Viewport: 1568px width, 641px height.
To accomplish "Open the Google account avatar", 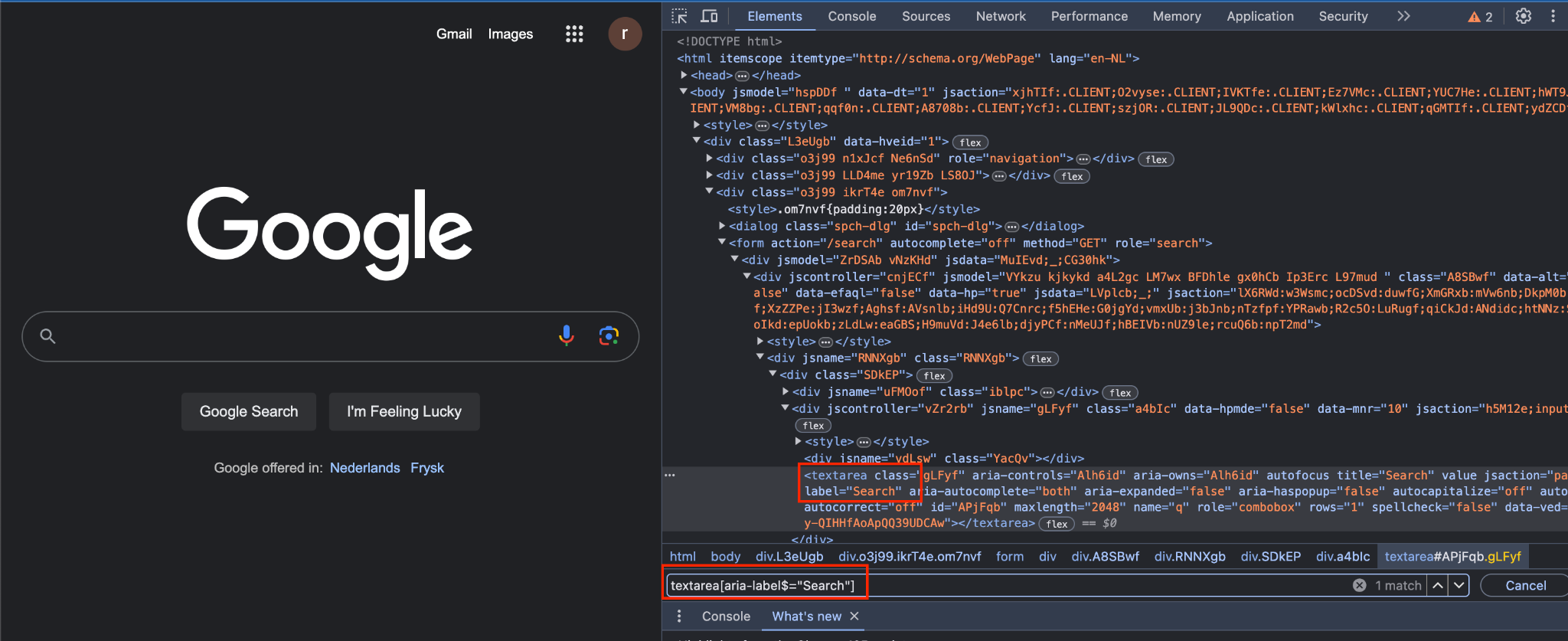I will 625,34.
